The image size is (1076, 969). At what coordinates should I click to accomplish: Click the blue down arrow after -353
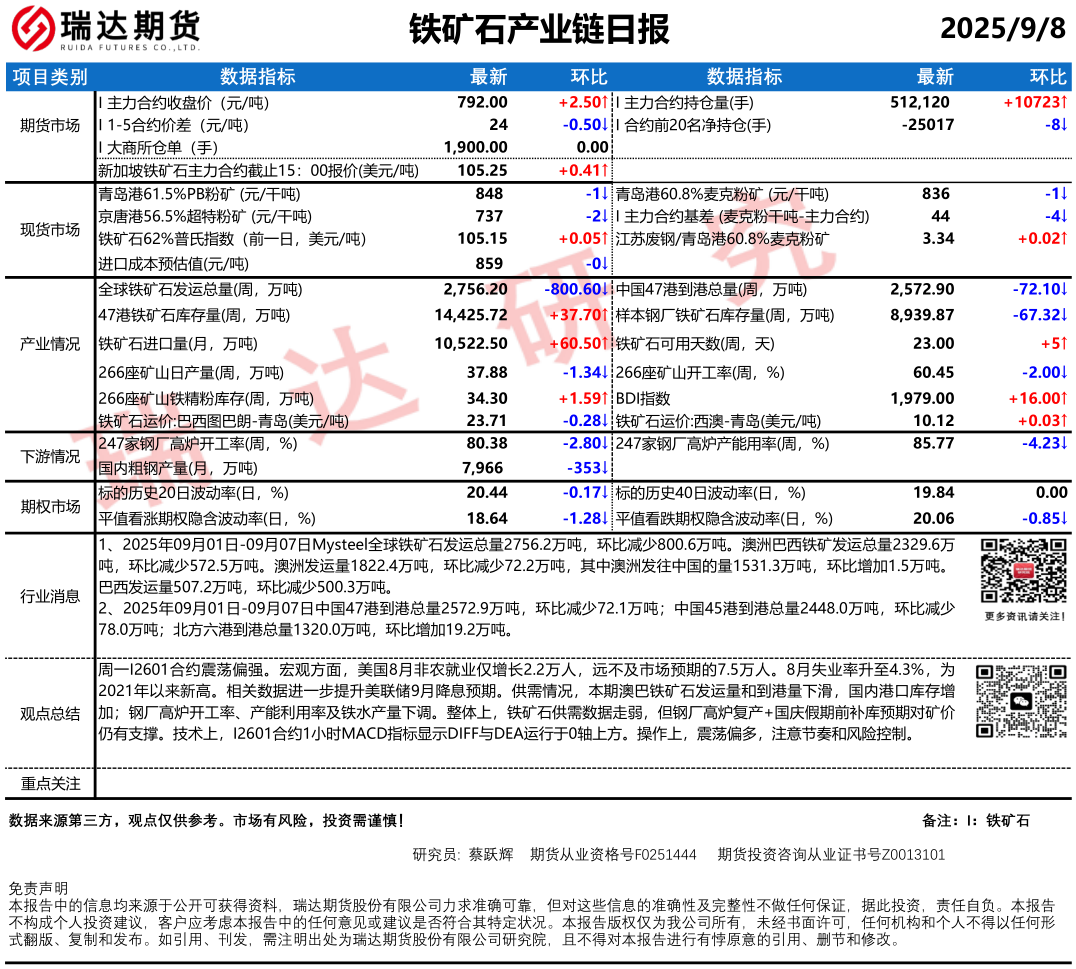605,468
